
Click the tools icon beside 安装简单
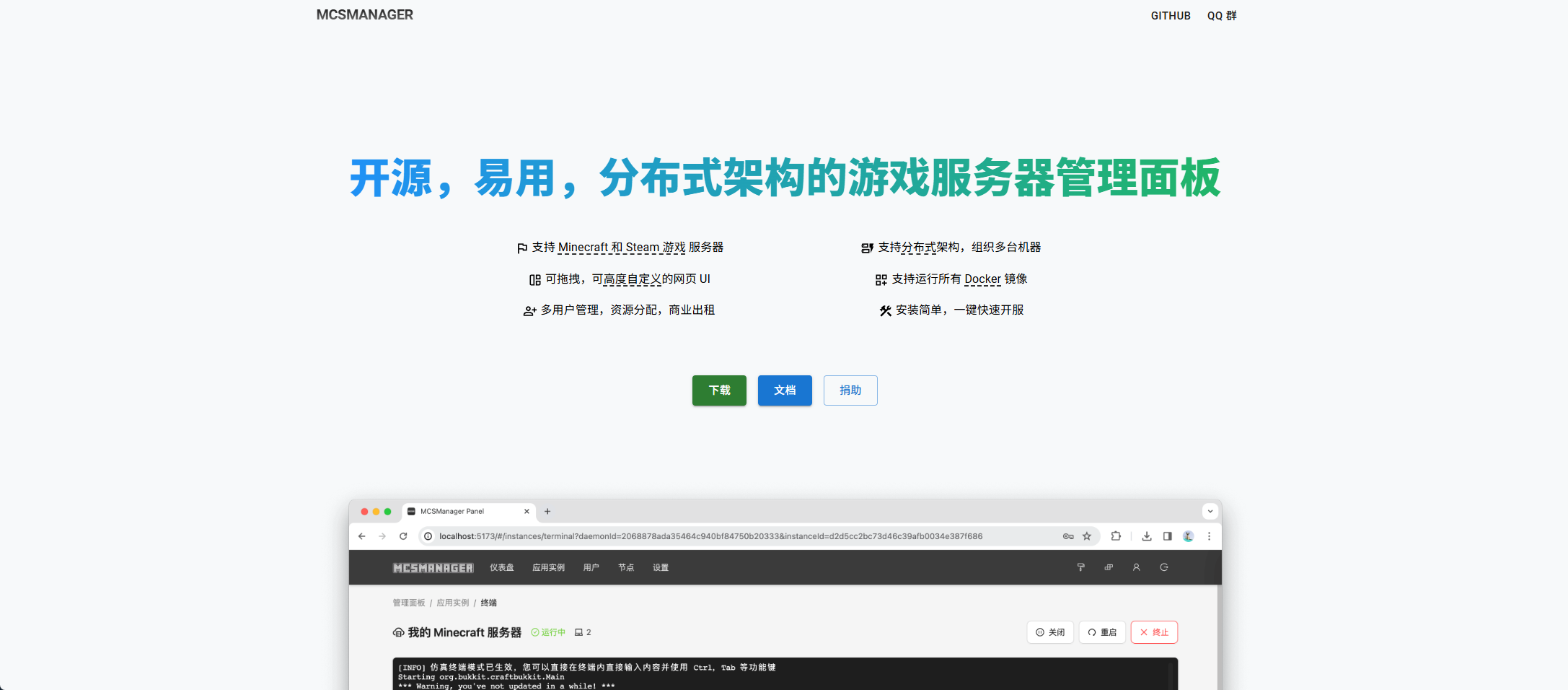tap(886, 311)
